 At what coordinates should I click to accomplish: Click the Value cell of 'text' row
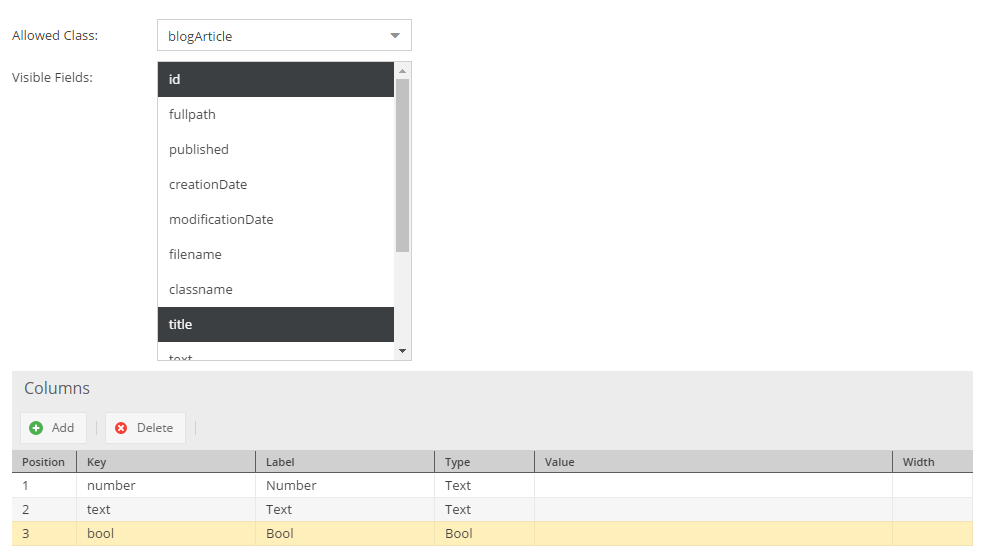(x=712, y=509)
